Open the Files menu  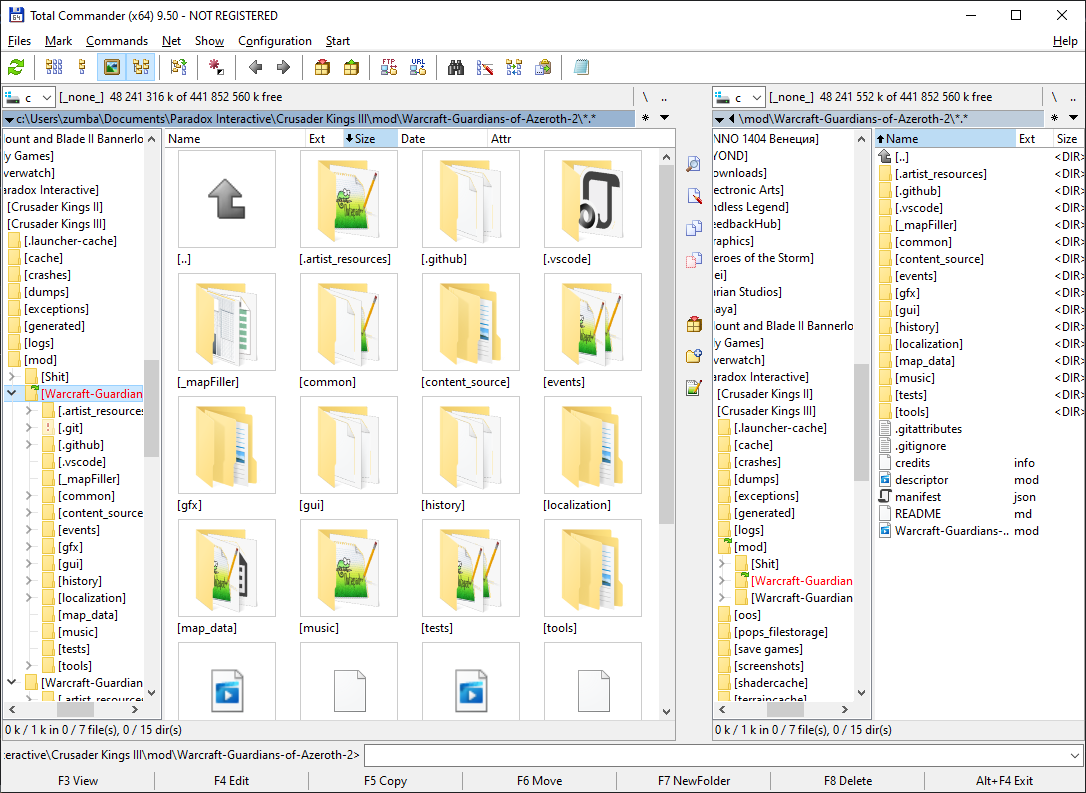[19, 41]
